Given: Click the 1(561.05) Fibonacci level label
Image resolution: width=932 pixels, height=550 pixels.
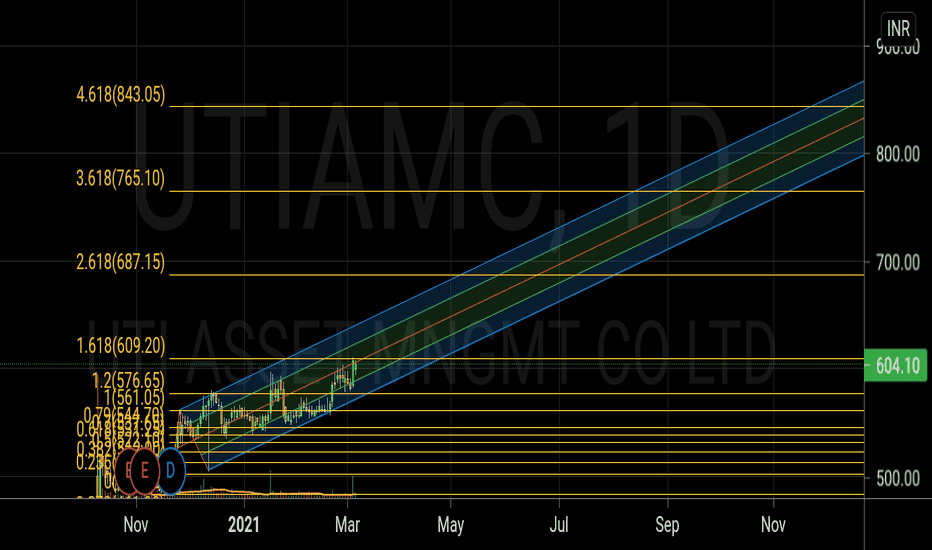Looking at the screenshot, I should (134, 397).
